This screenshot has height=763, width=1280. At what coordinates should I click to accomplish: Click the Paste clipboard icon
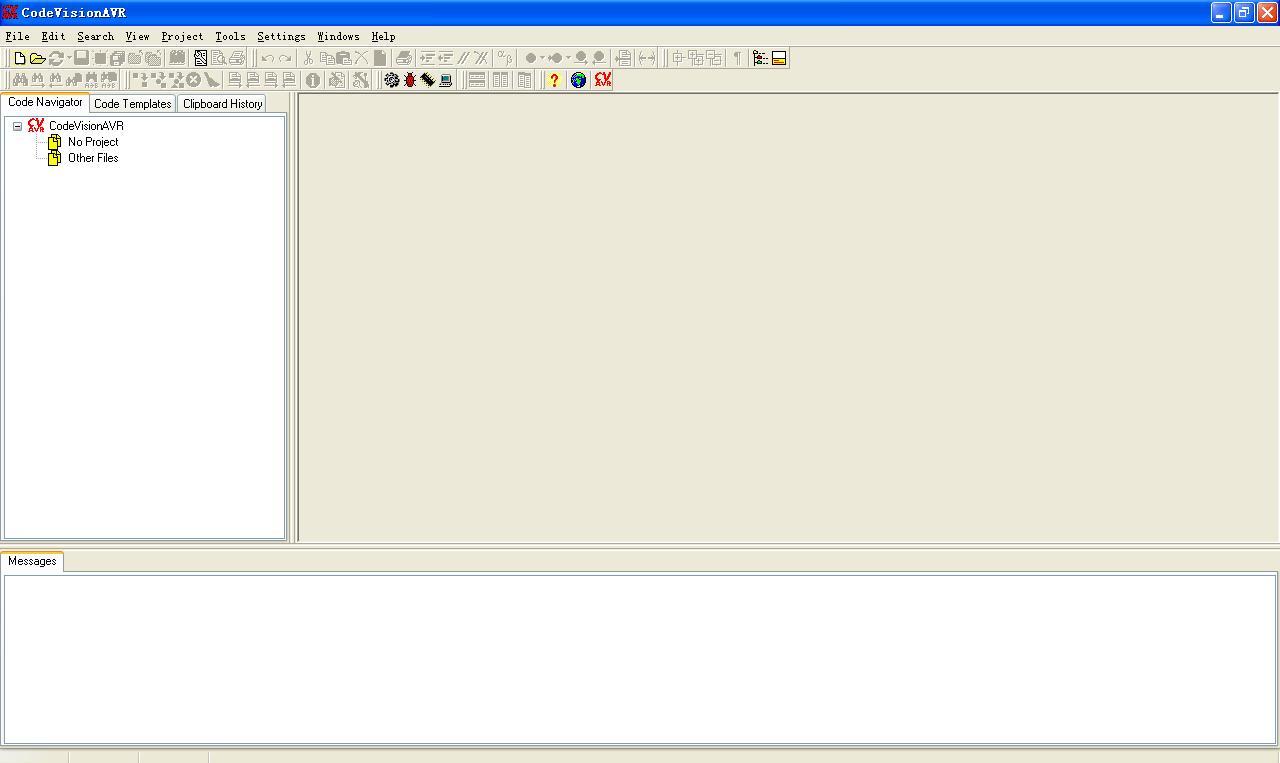[x=344, y=58]
